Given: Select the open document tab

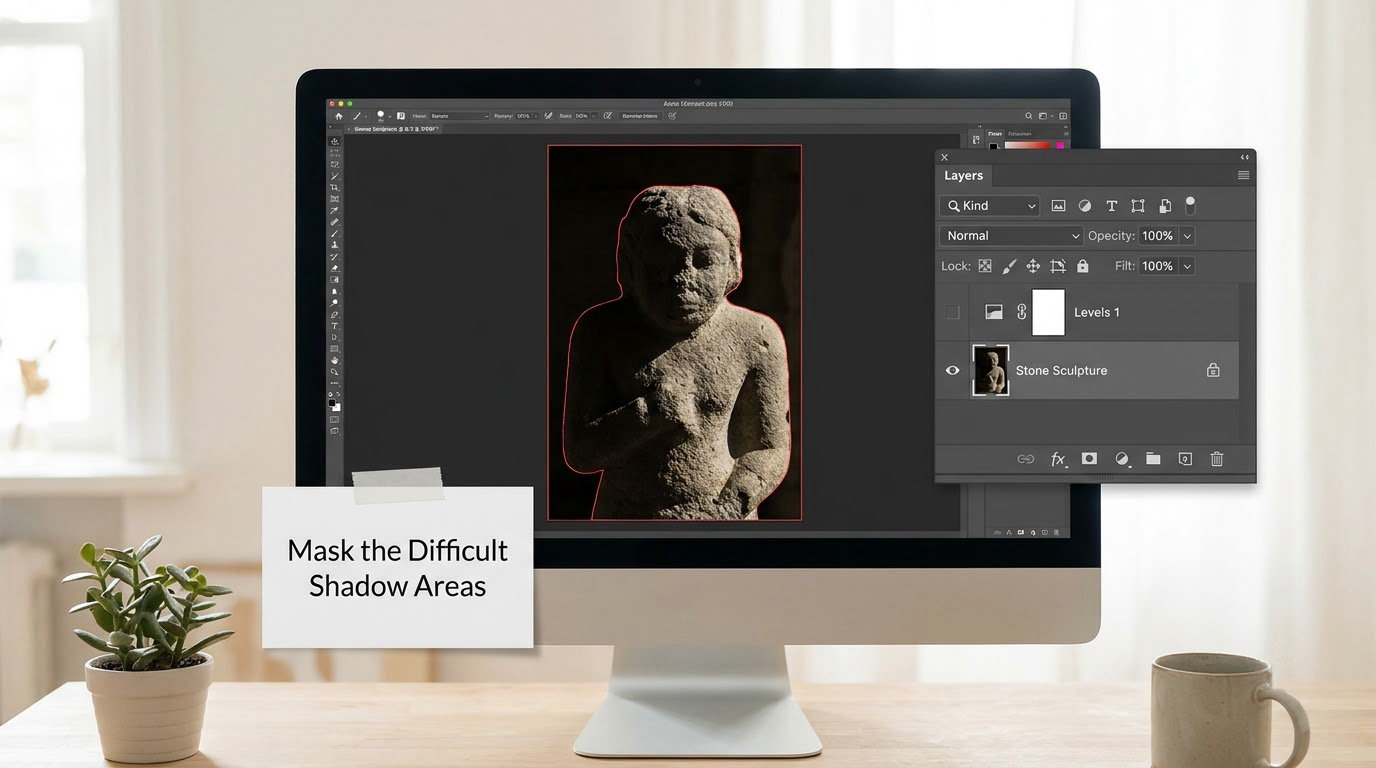Looking at the screenshot, I should click(394, 129).
